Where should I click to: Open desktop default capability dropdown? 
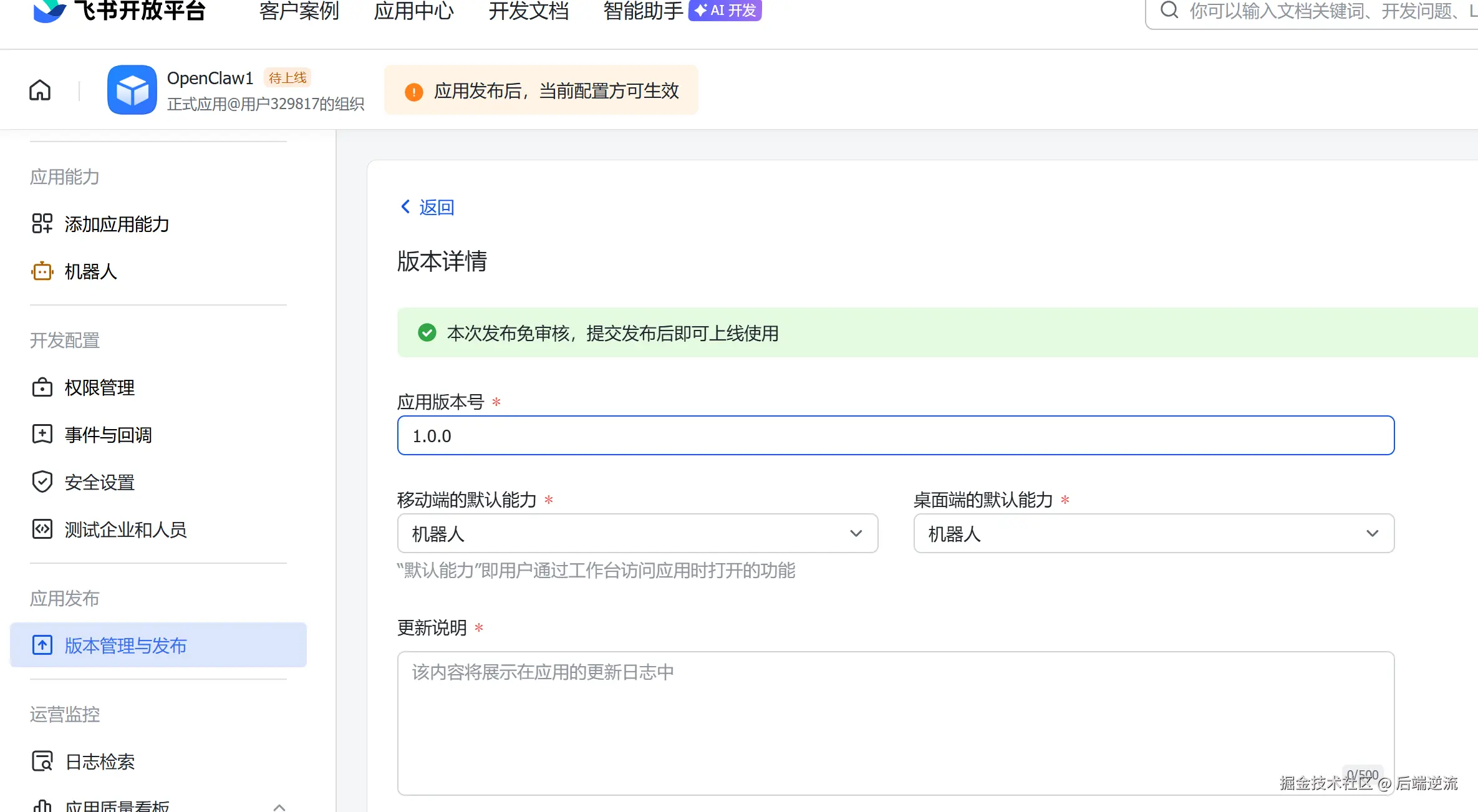(x=1153, y=533)
